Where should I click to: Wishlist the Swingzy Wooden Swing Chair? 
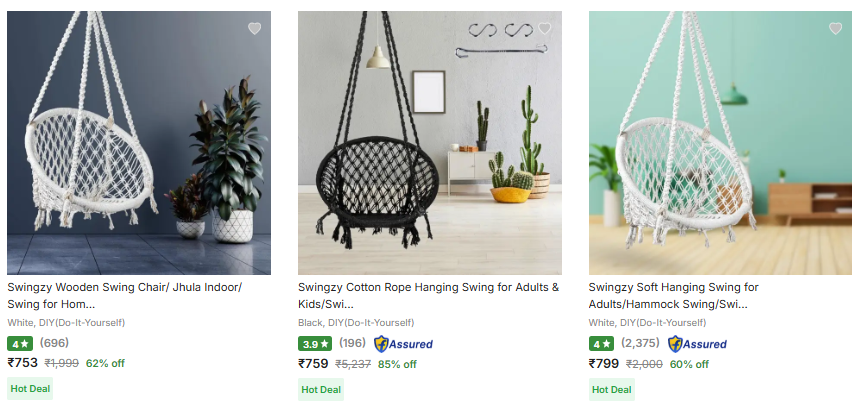254,29
